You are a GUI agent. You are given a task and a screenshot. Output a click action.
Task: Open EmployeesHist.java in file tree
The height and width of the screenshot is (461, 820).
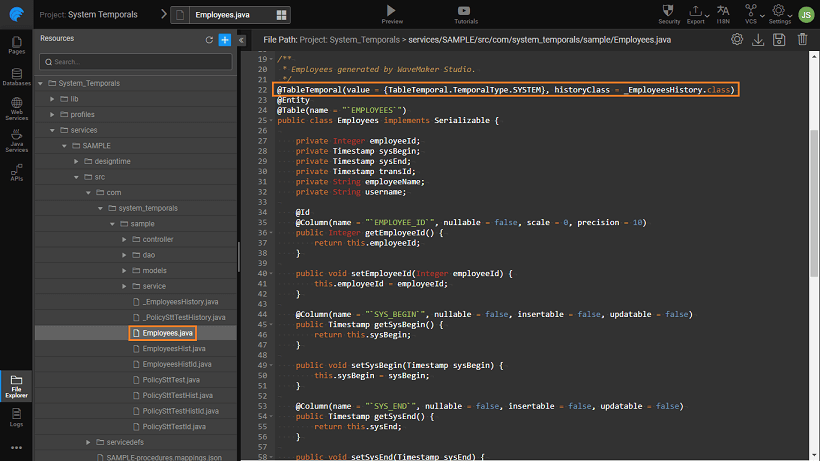click(173, 349)
